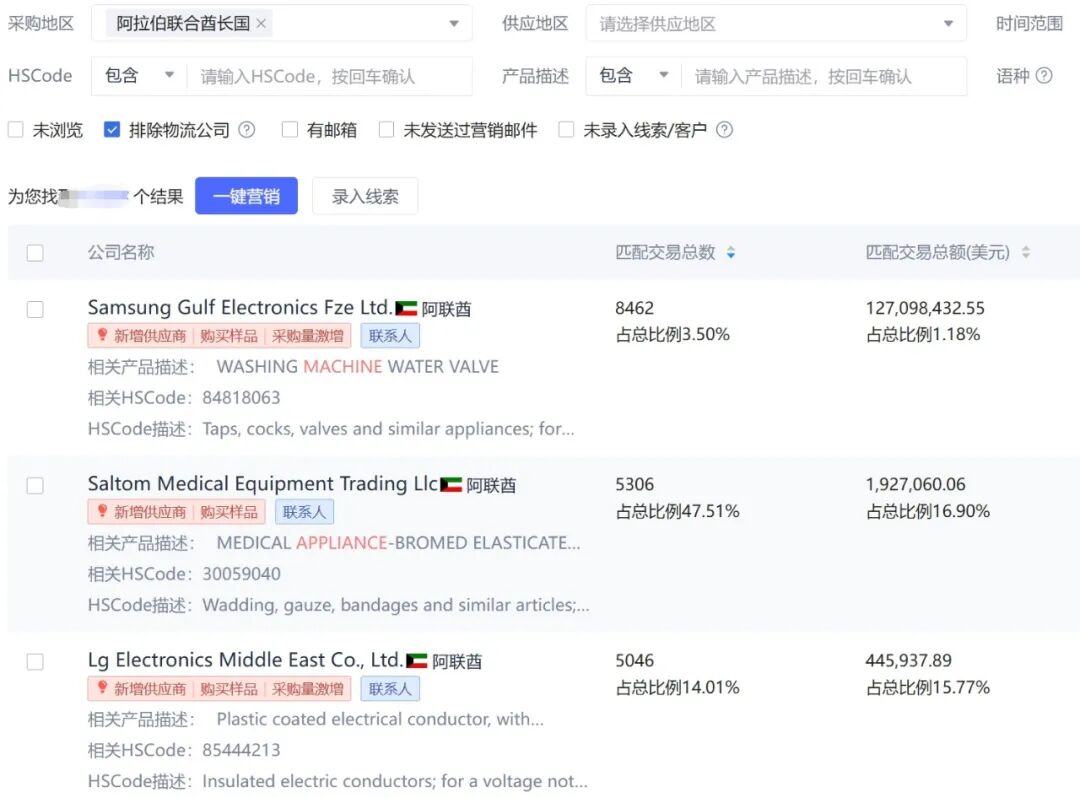Click the 录入线索 button

click(366, 195)
